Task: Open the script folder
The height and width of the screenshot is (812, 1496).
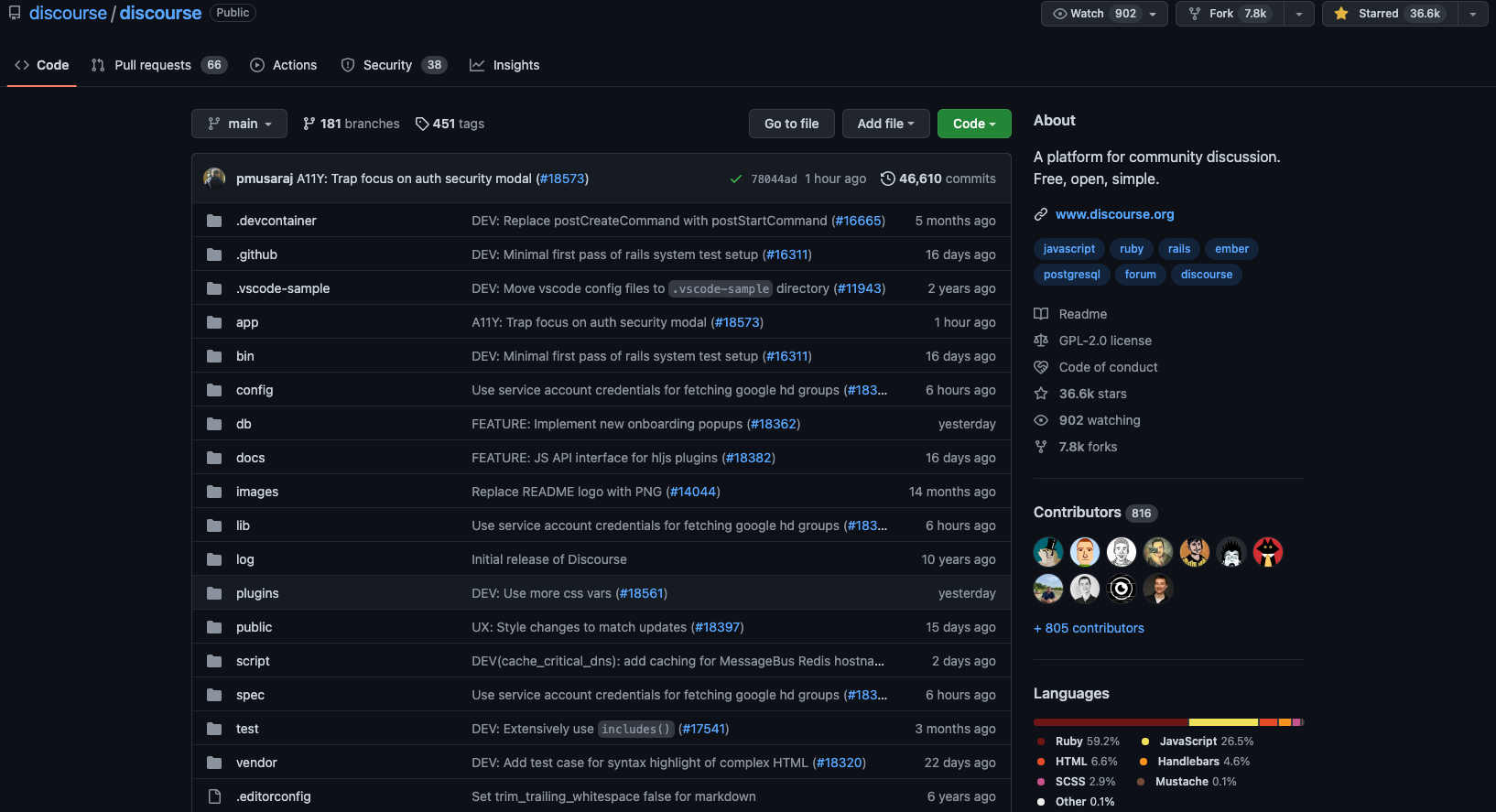Action: coord(253,661)
